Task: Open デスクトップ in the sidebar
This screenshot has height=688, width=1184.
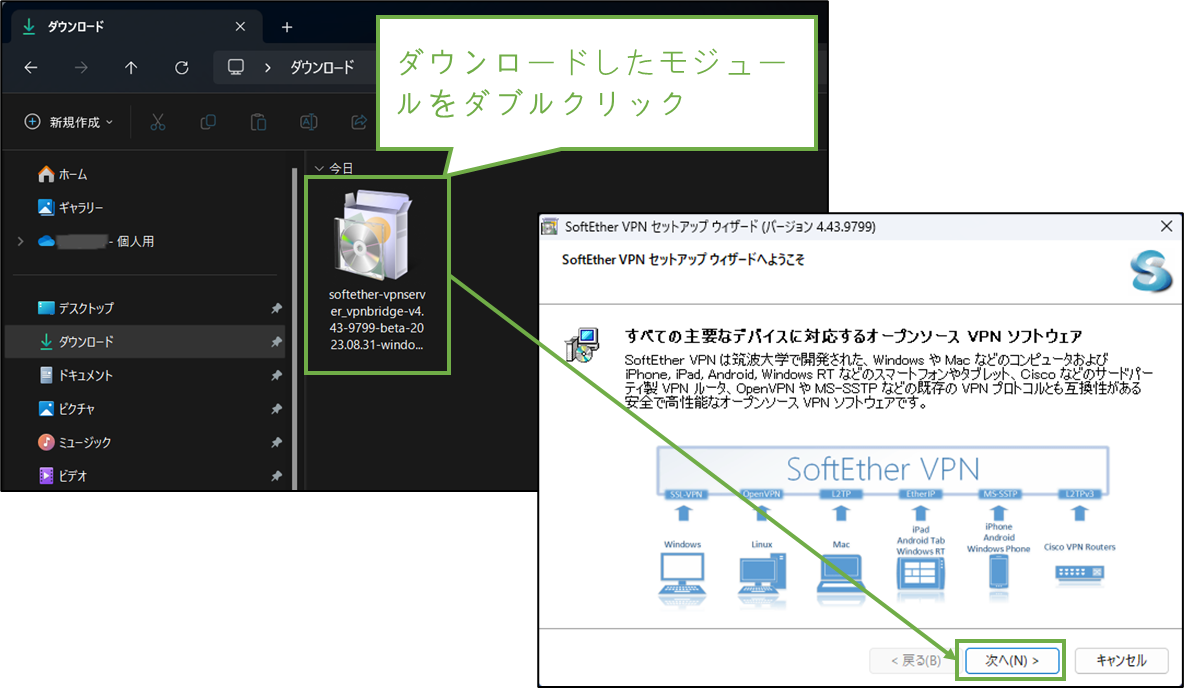Action: (x=76, y=308)
